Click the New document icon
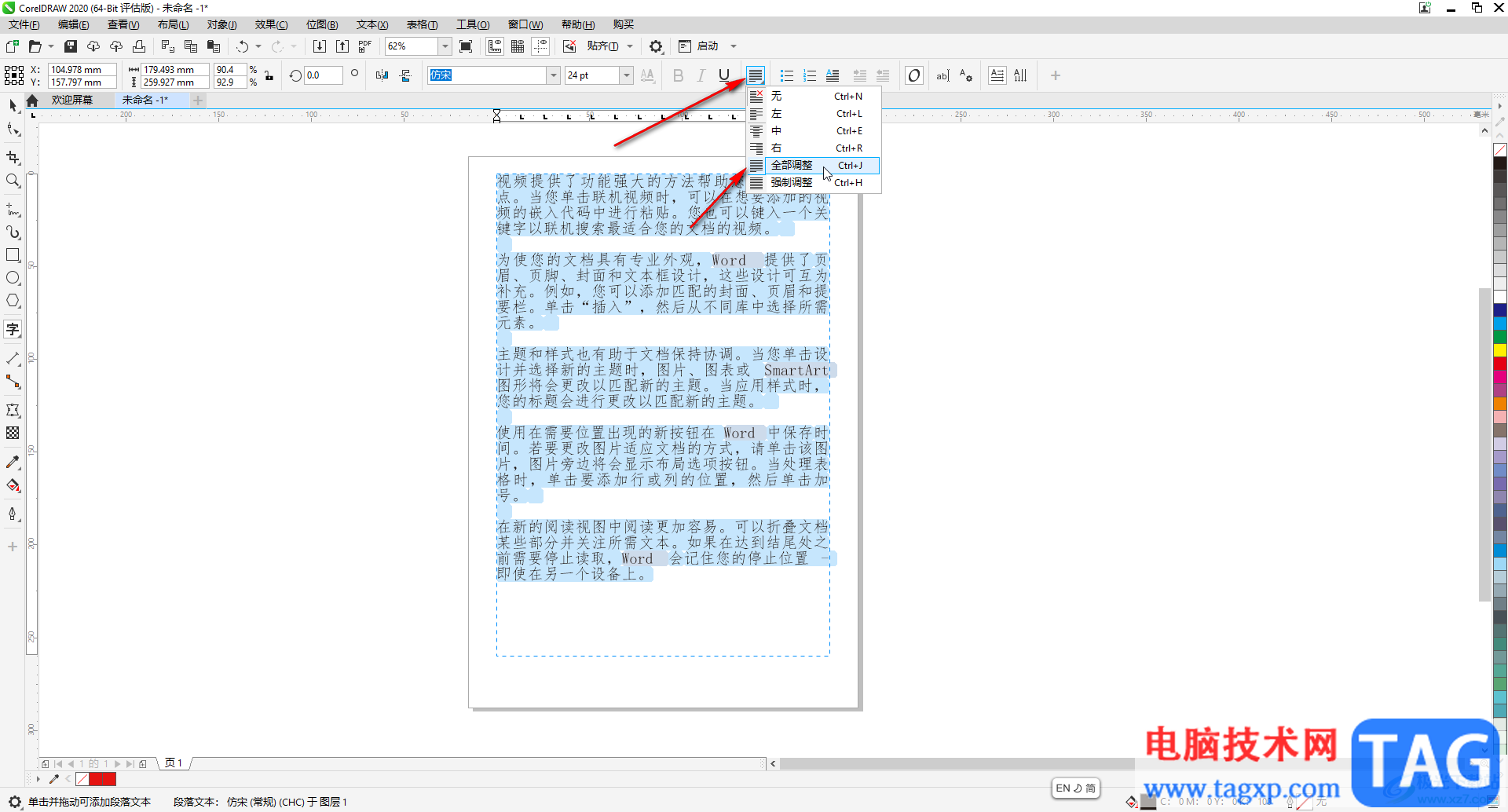 (13, 46)
